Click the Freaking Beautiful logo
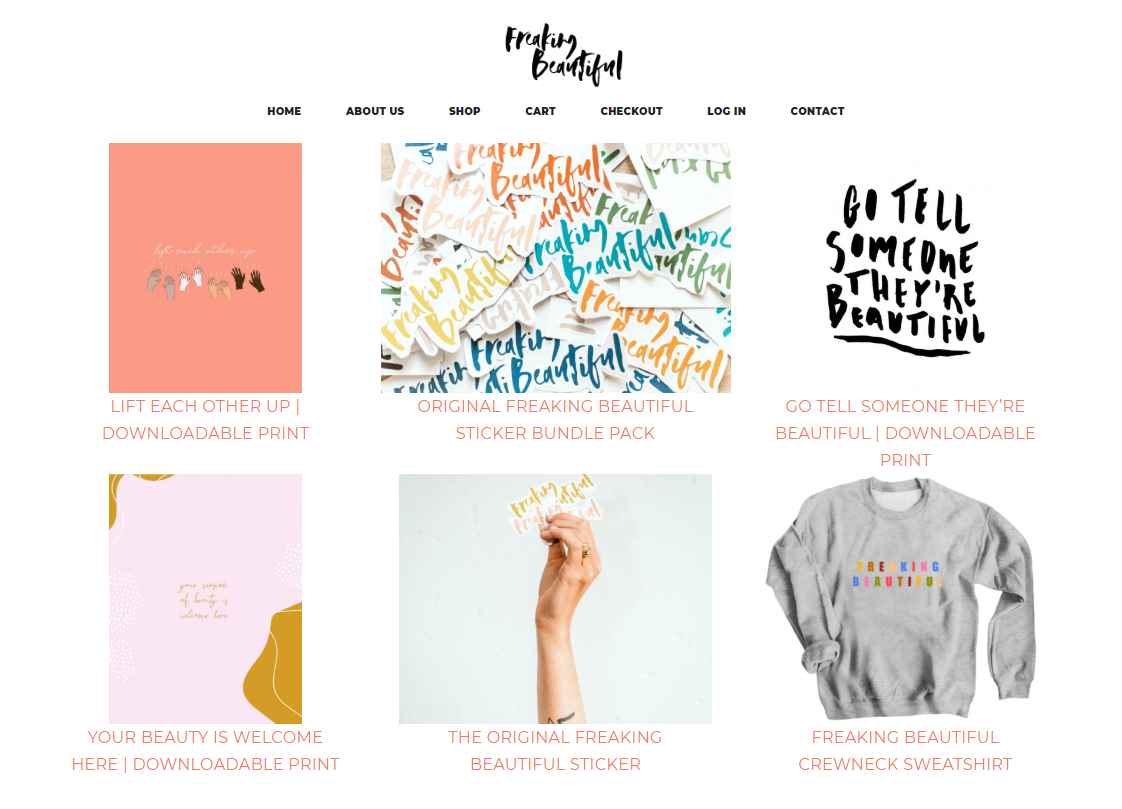Viewport: 1122px width, 809px height. pyautogui.click(x=563, y=54)
